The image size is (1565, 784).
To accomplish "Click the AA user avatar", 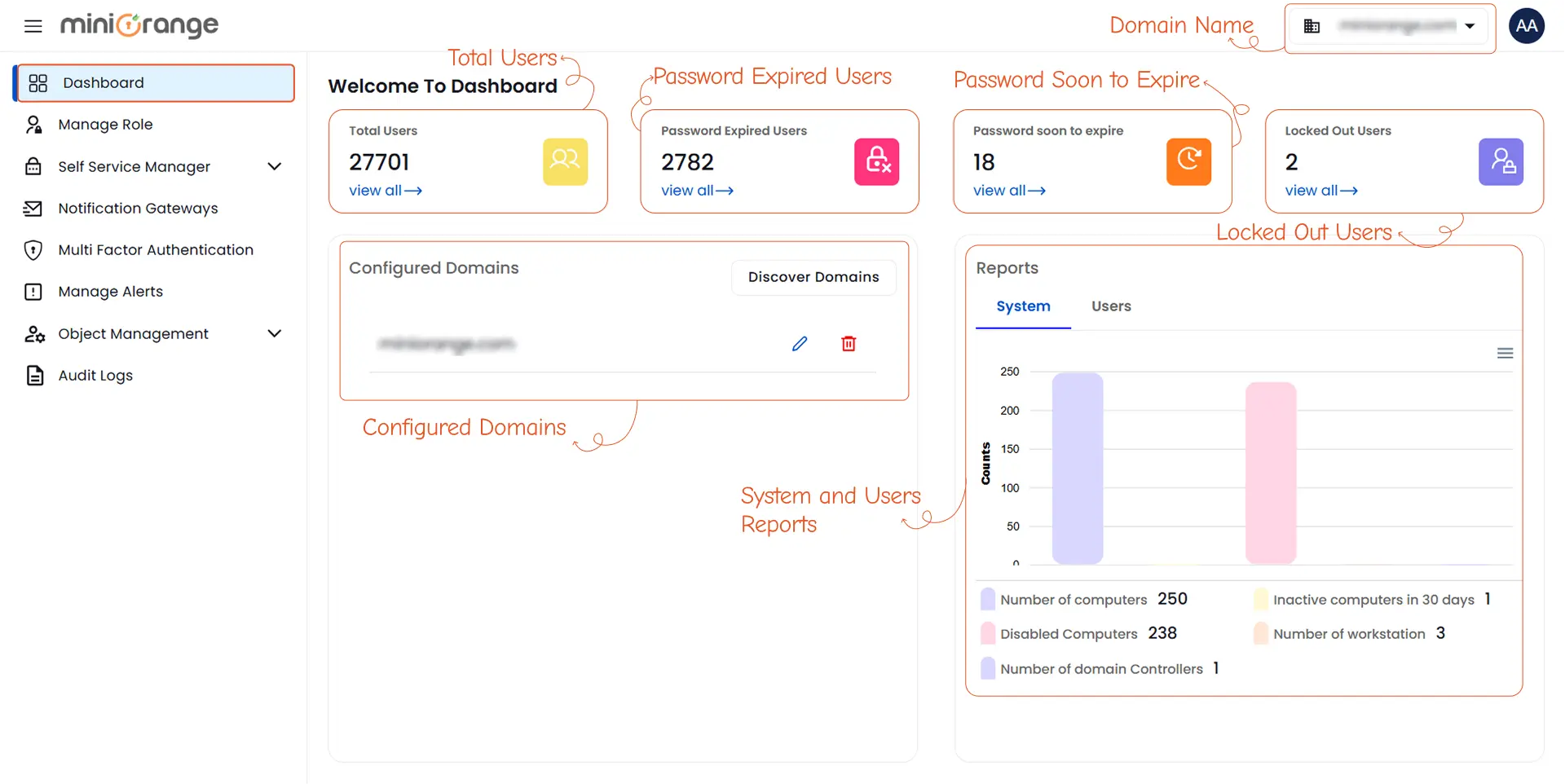I will [x=1526, y=25].
